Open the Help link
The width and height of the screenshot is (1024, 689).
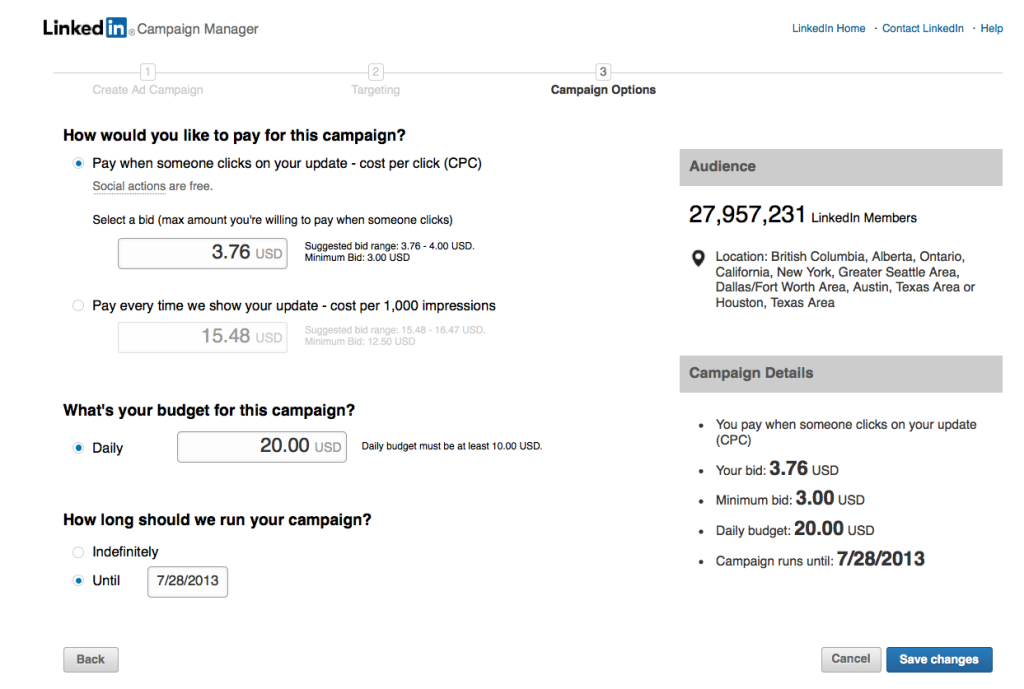[991, 28]
